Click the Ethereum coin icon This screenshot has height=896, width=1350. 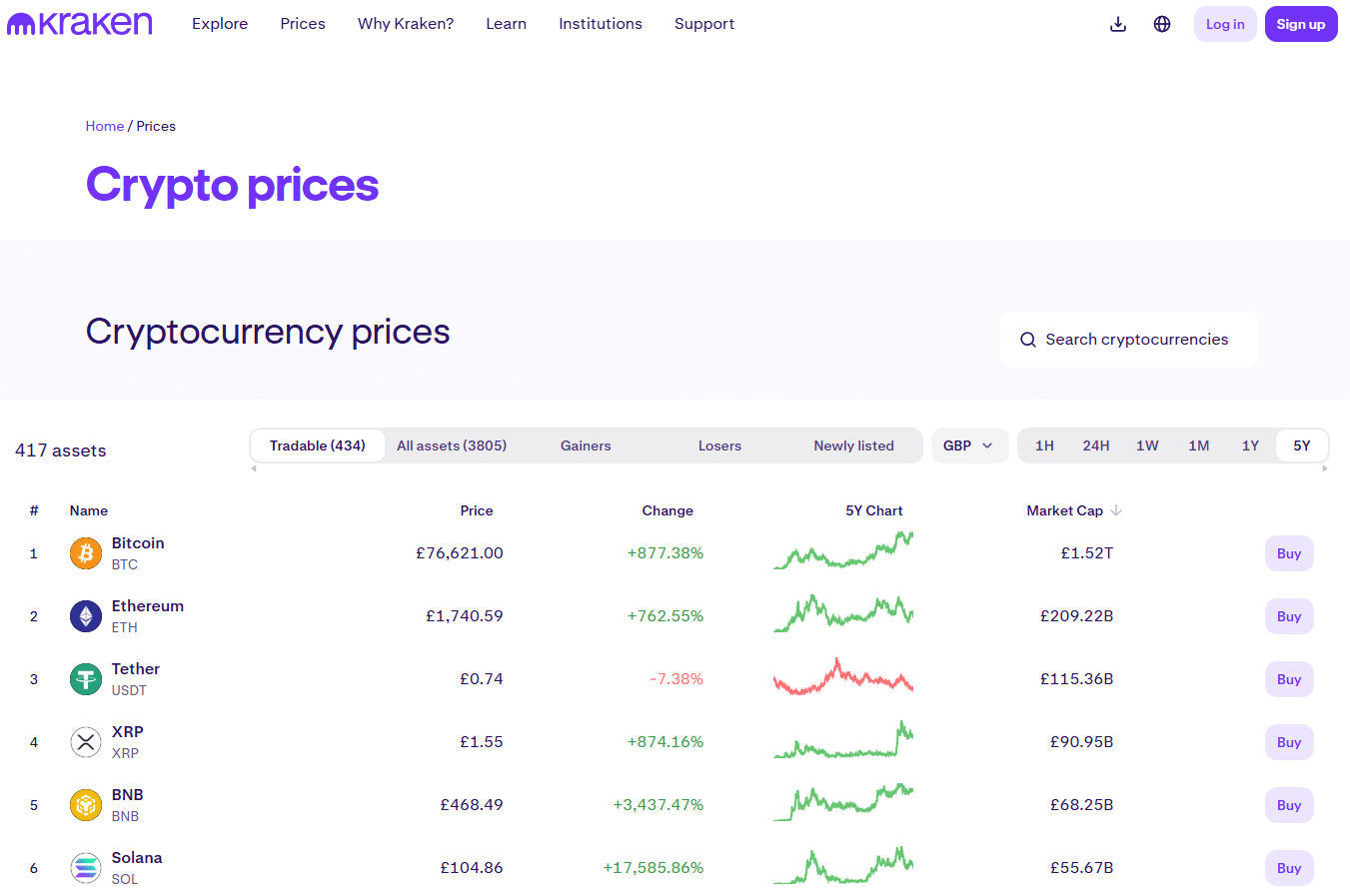tap(86, 616)
